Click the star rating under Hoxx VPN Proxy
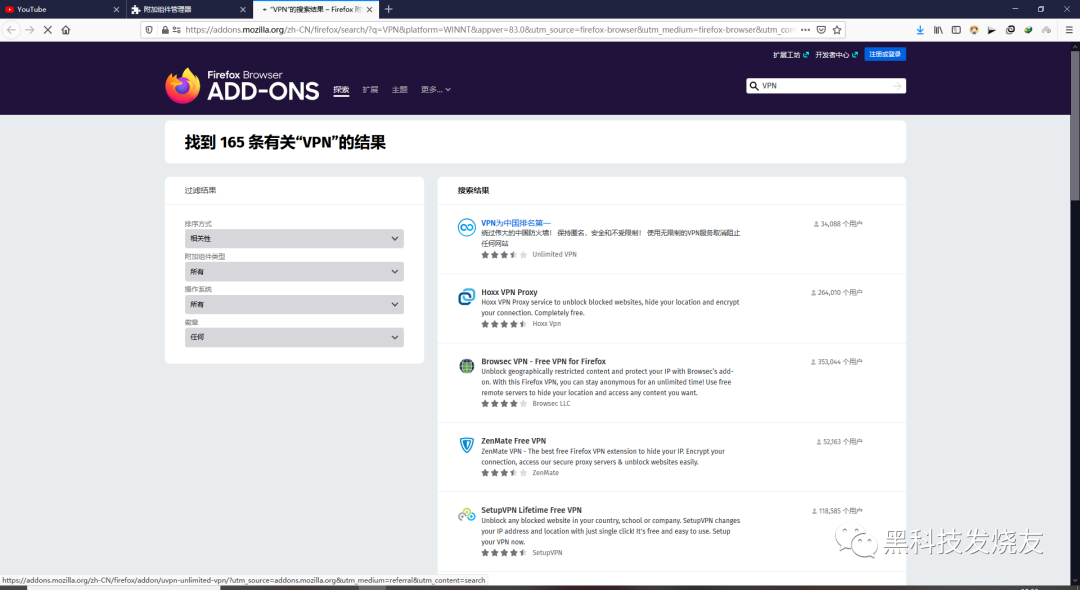The width and height of the screenshot is (1080, 590). pos(504,324)
